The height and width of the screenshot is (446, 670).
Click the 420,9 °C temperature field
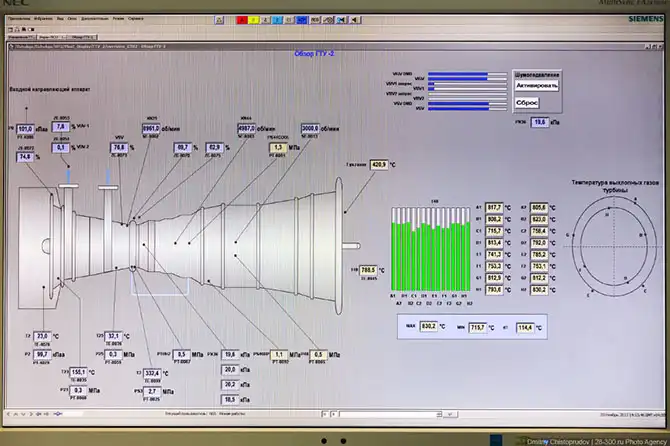point(378,164)
